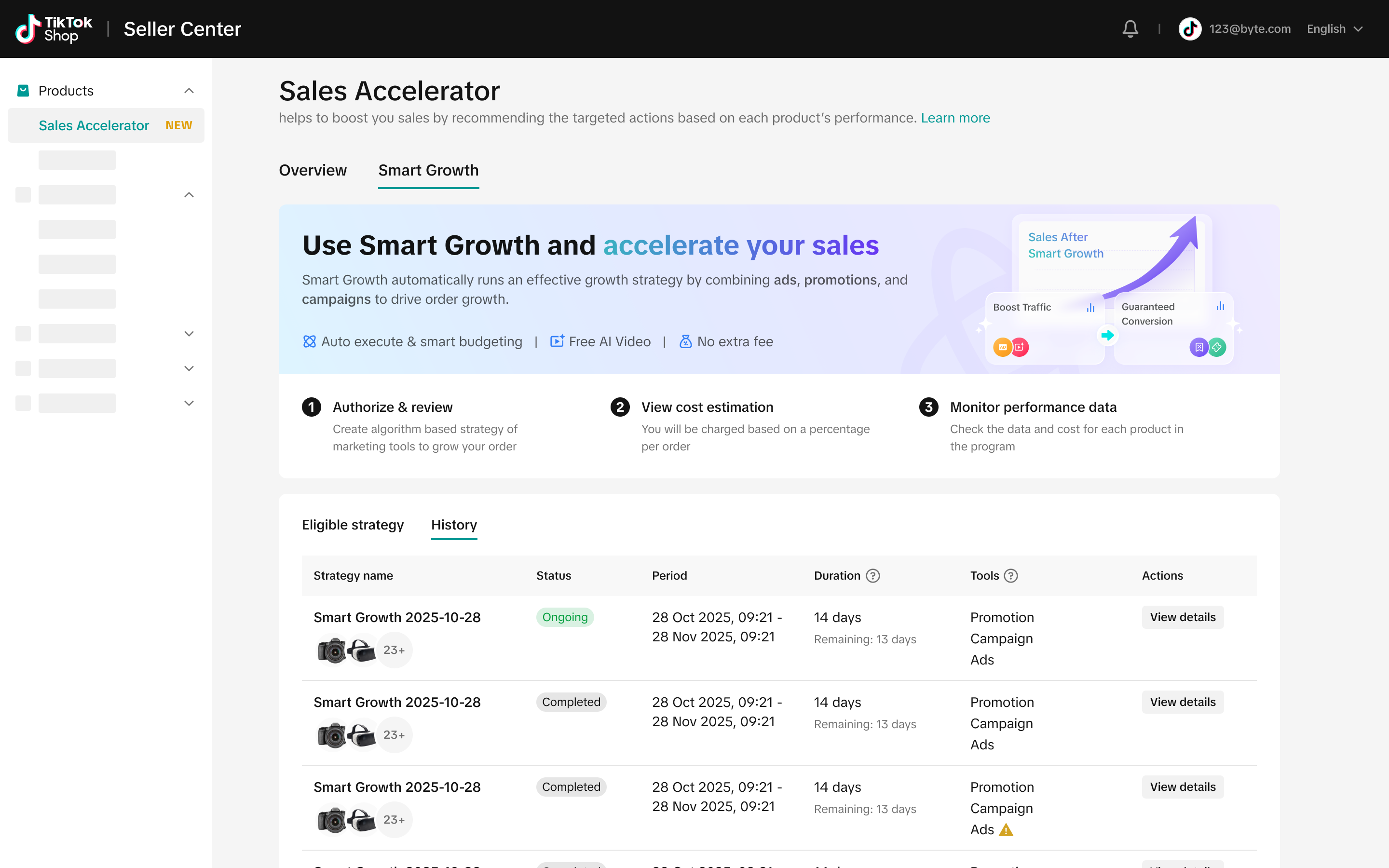This screenshot has width=1389, height=868.
Task: Click the Actions column header
Action: (x=1162, y=575)
